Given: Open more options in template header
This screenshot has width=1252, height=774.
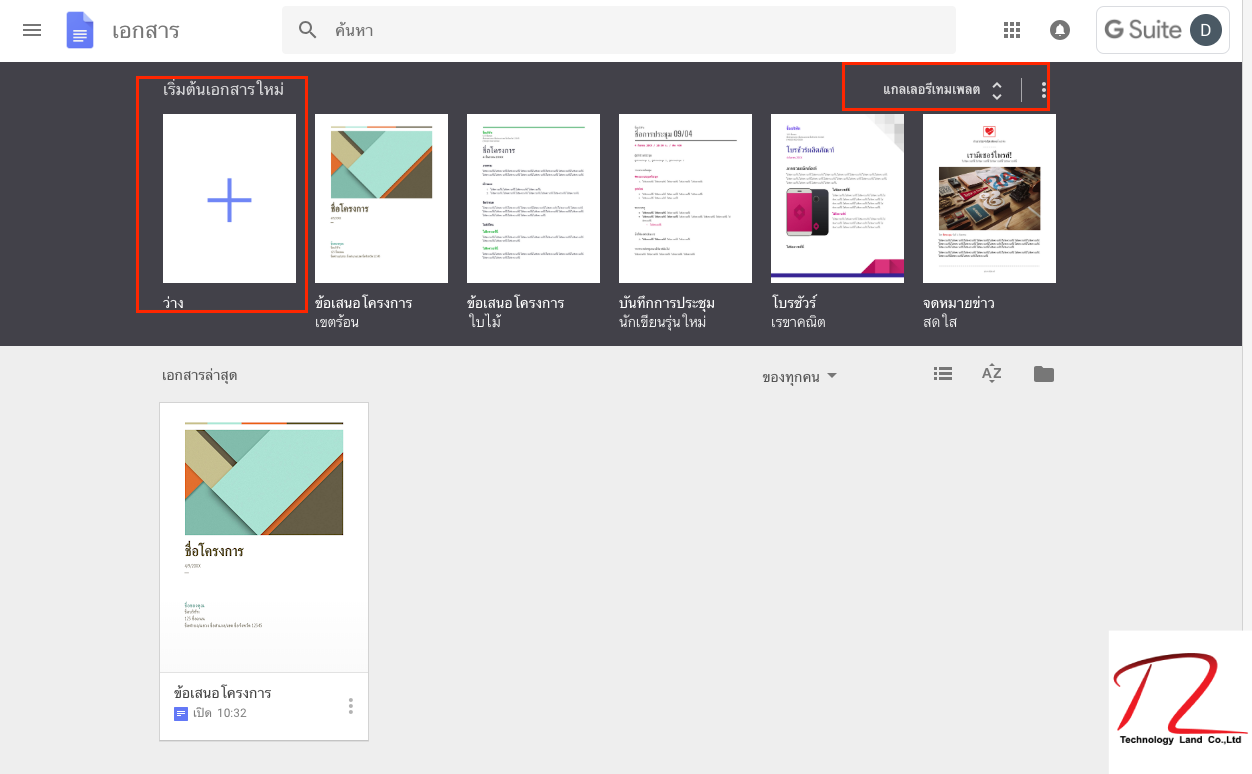Looking at the screenshot, I should (x=1044, y=91).
